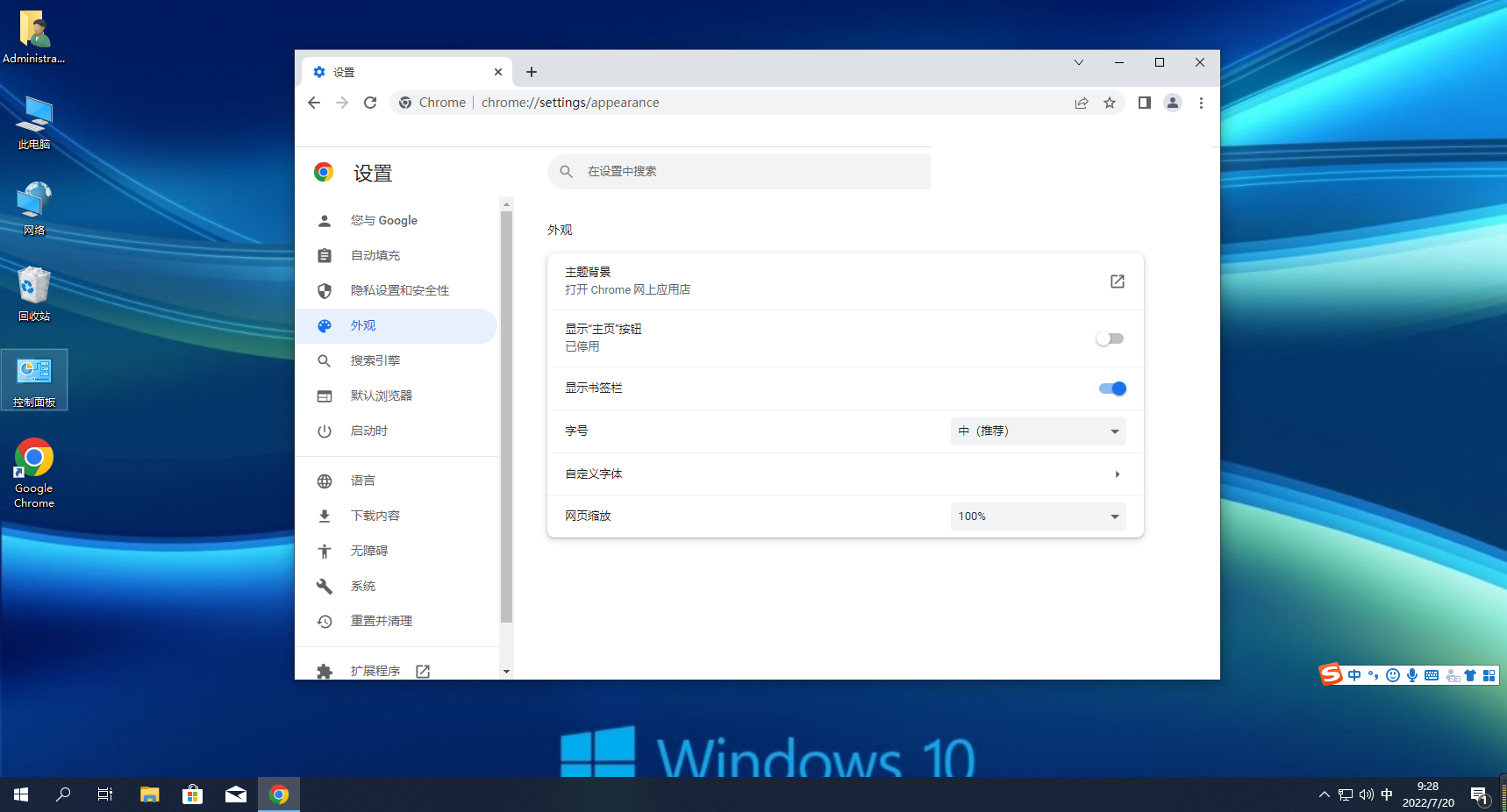This screenshot has width=1507, height=812.
Task: Expand the 自定义字体 section
Action: [1117, 474]
